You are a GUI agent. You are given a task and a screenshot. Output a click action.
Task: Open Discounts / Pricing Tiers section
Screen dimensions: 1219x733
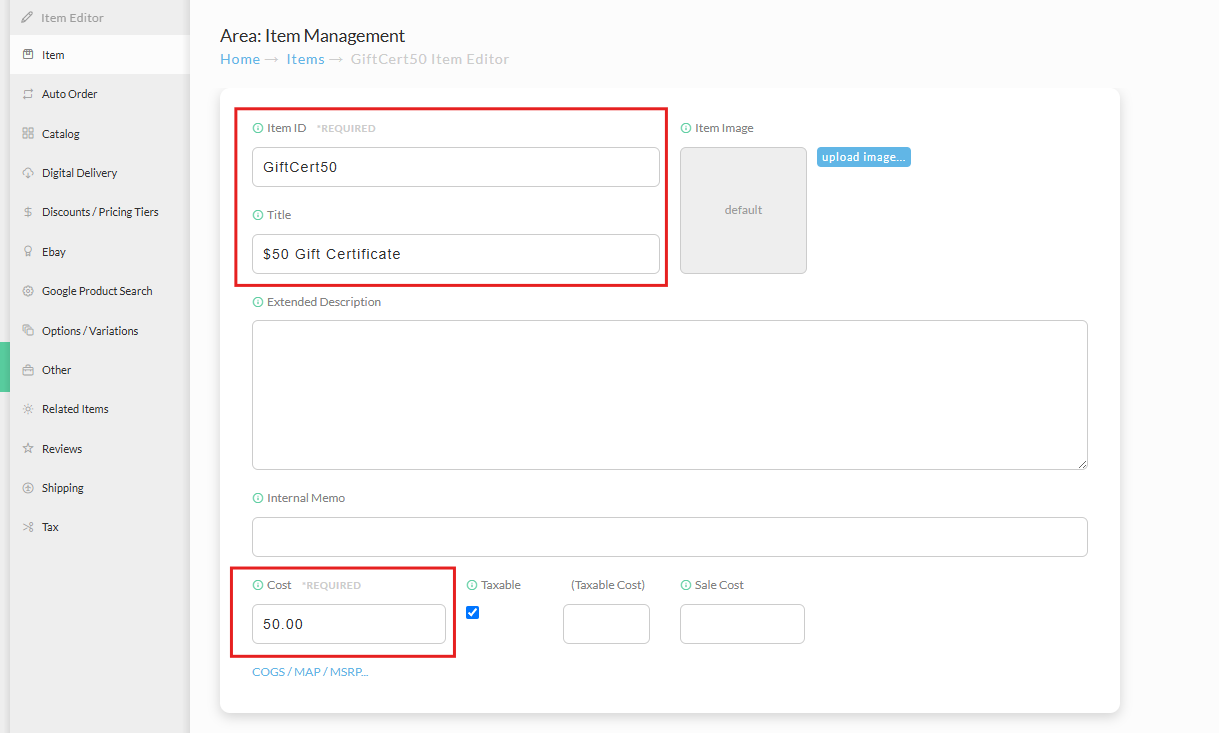pos(100,212)
